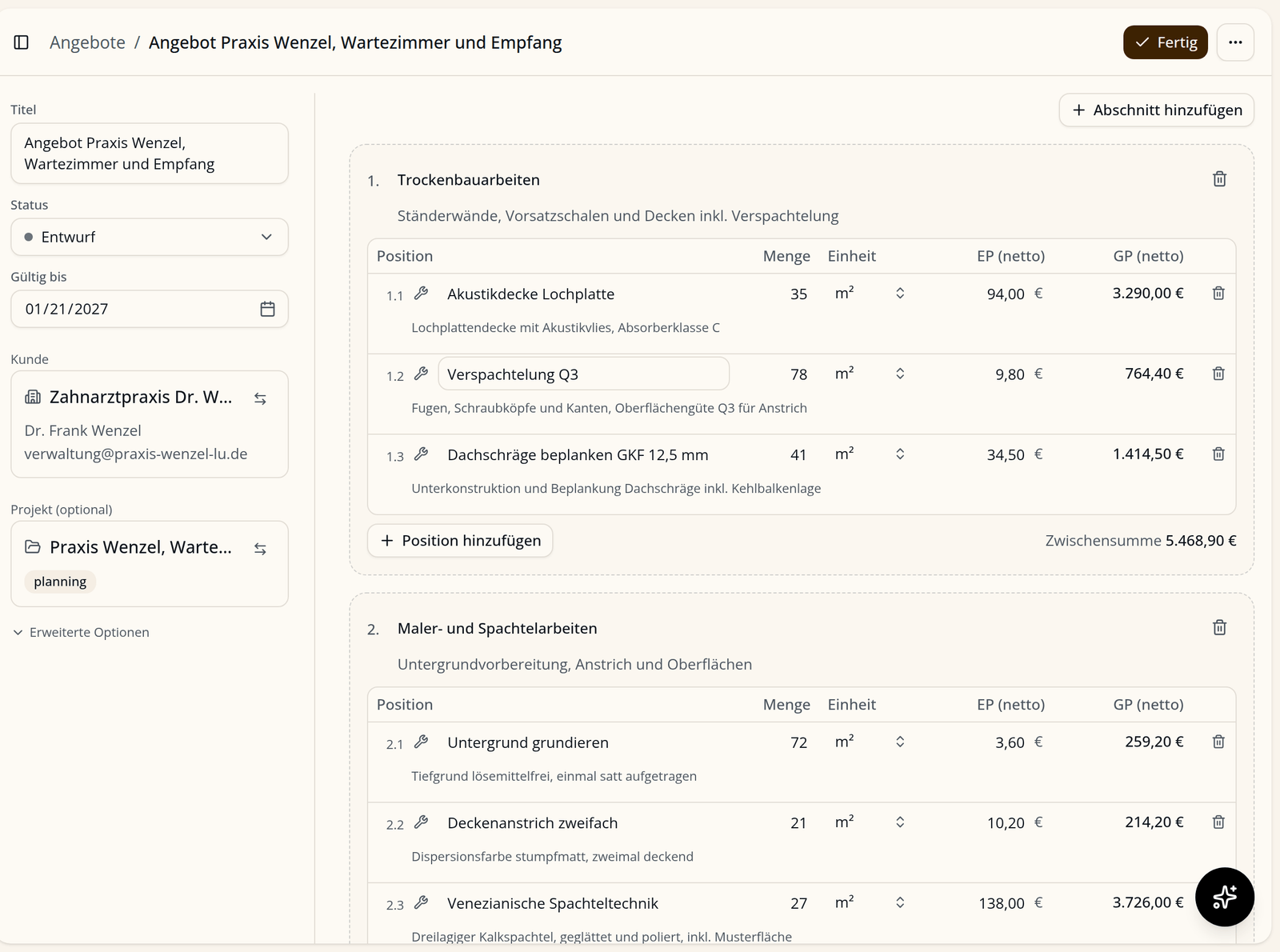Click wrench icon for Verspachtelung Q3
1280x952 pixels.
[x=422, y=374]
